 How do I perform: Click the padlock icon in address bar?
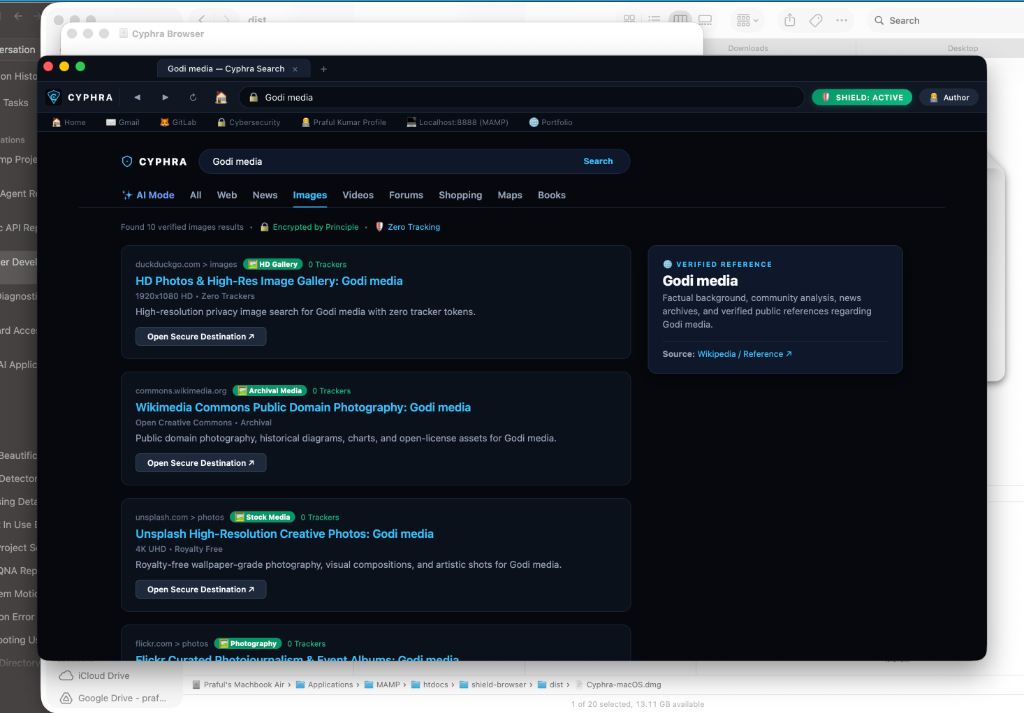[x=254, y=97]
